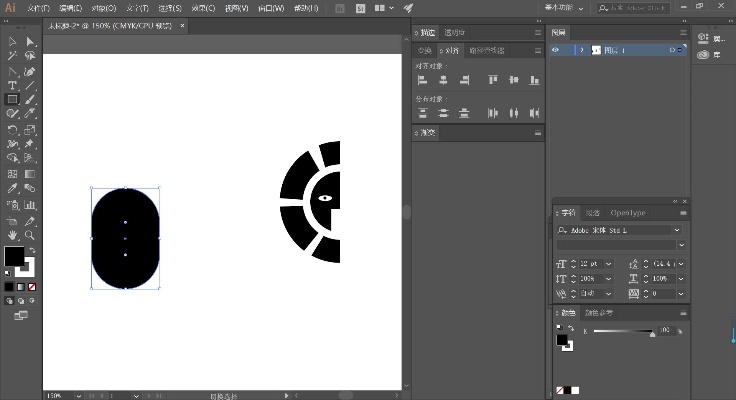Select the Line Segment tool
736x400 pixels.
tap(30, 85)
